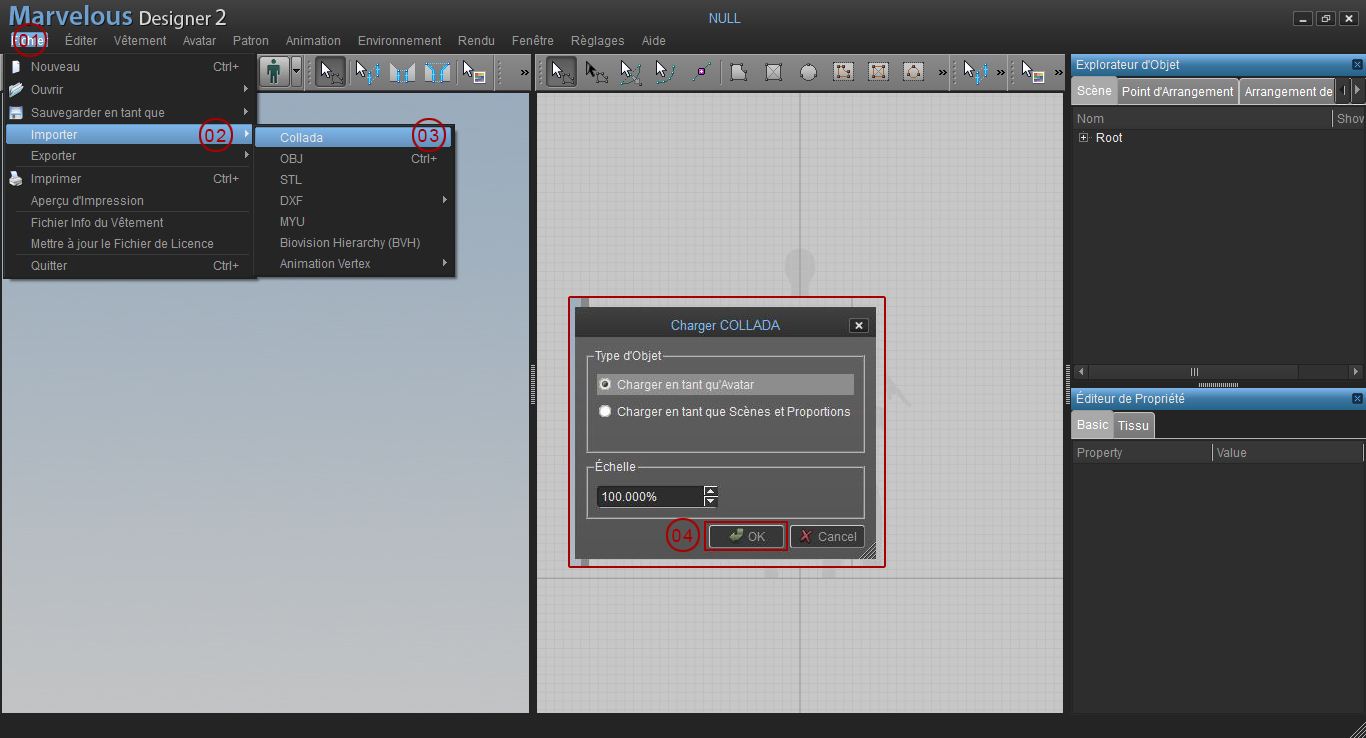Open the Éditer menu

[x=81, y=41]
